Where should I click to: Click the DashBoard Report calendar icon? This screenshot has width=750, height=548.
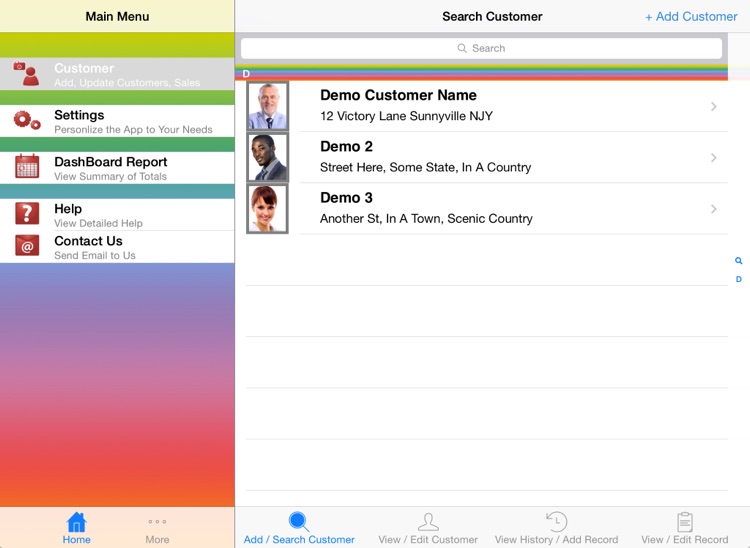pyautogui.click(x=27, y=166)
